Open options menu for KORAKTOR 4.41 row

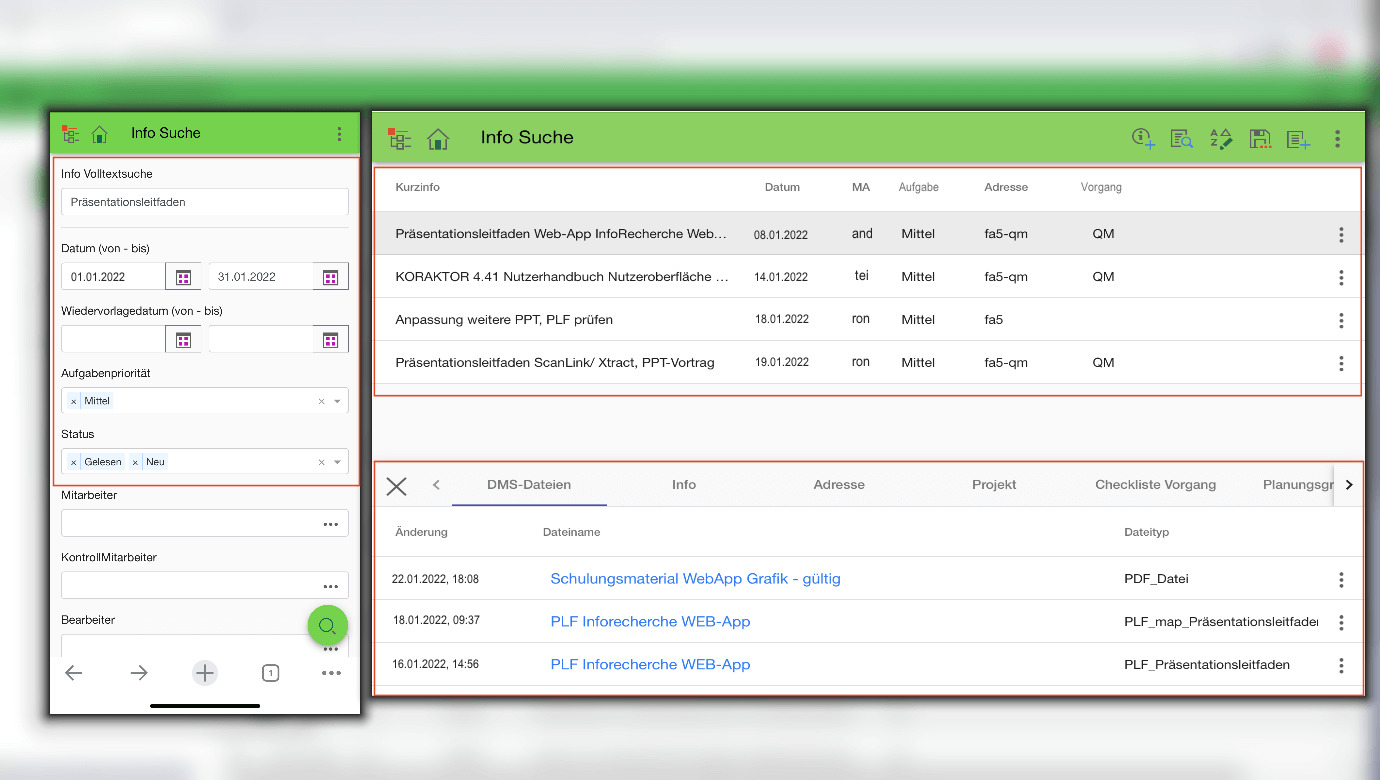coord(1341,278)
